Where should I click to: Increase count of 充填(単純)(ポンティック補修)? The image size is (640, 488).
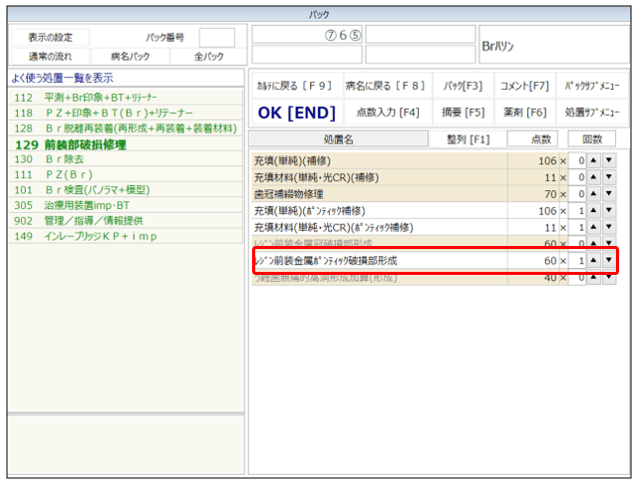click(x=593, y=211)
